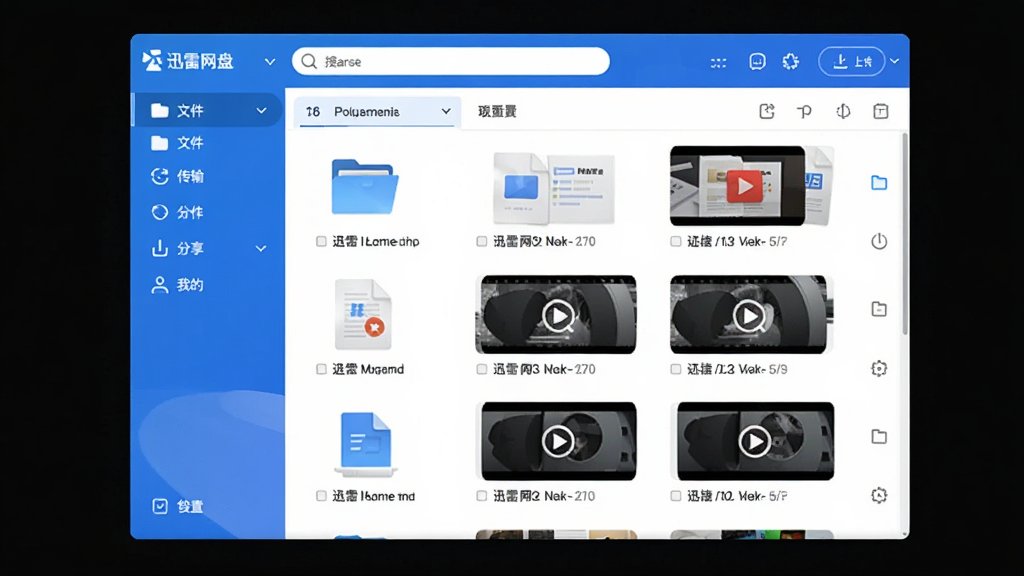
Task: Play the red play button video thumbnail
Action: pos(744,186)
